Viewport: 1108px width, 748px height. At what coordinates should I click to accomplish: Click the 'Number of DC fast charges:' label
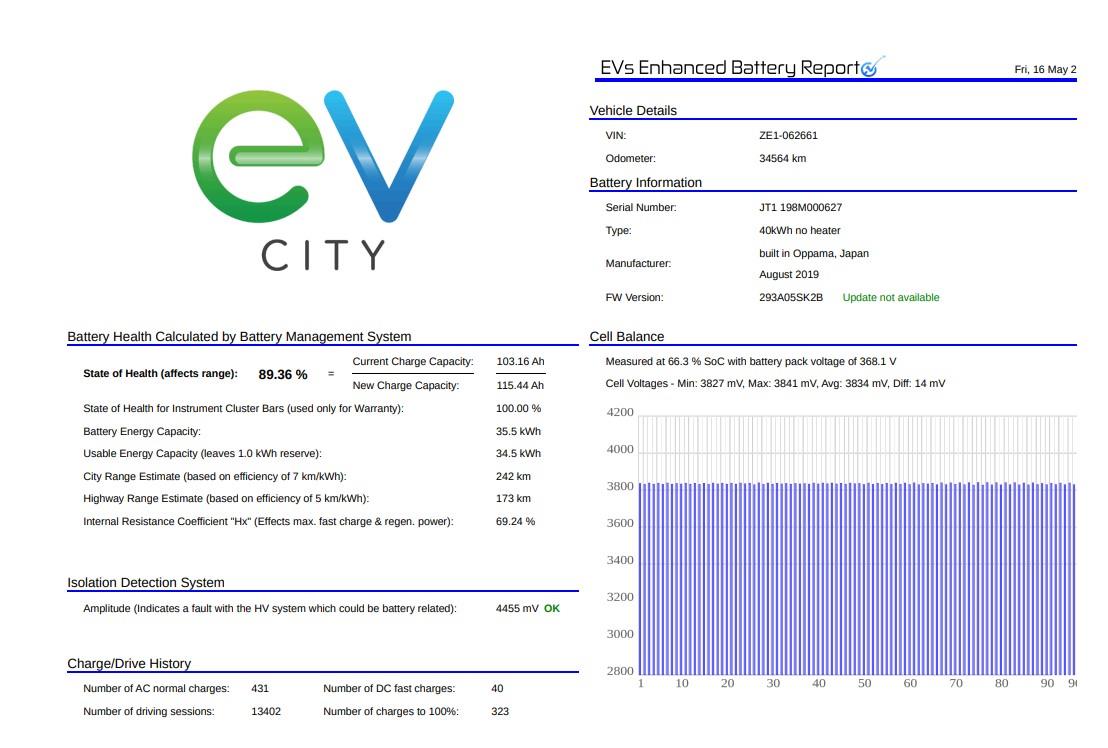coord(389,688)
